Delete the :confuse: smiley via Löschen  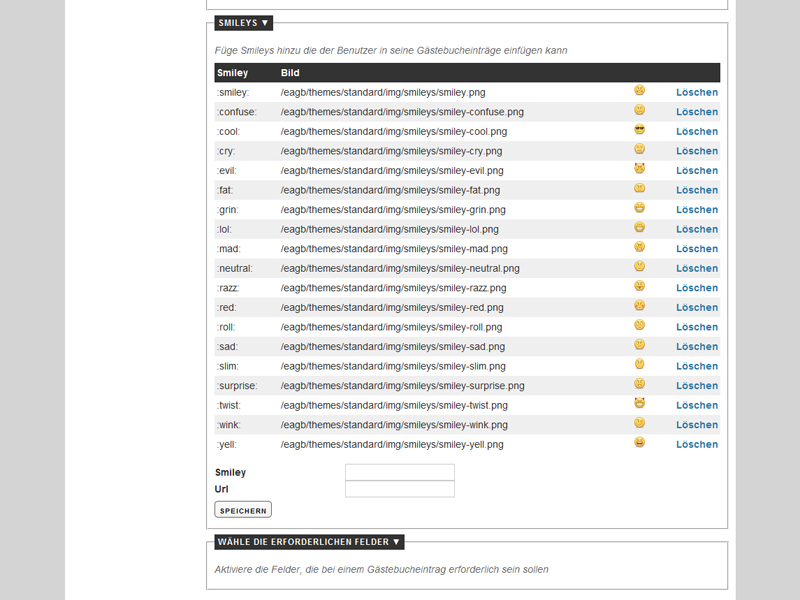click(697, 112)
